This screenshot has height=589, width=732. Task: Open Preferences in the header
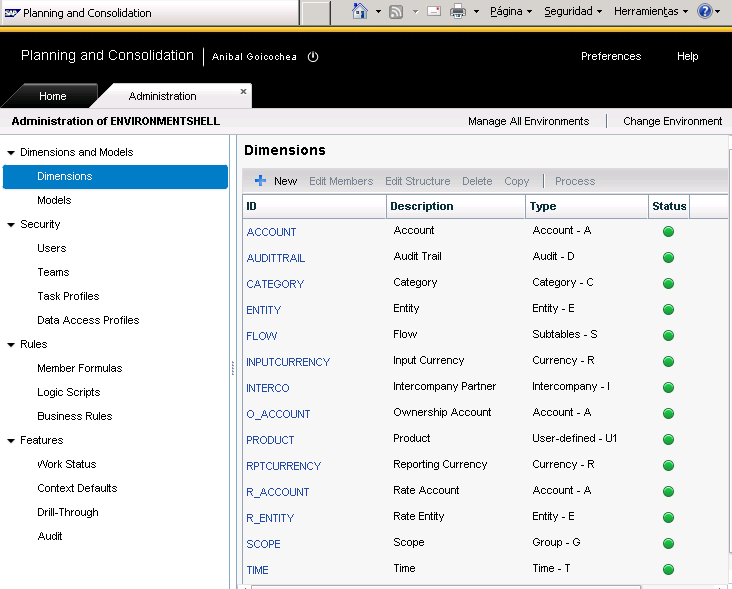(611, 57)
